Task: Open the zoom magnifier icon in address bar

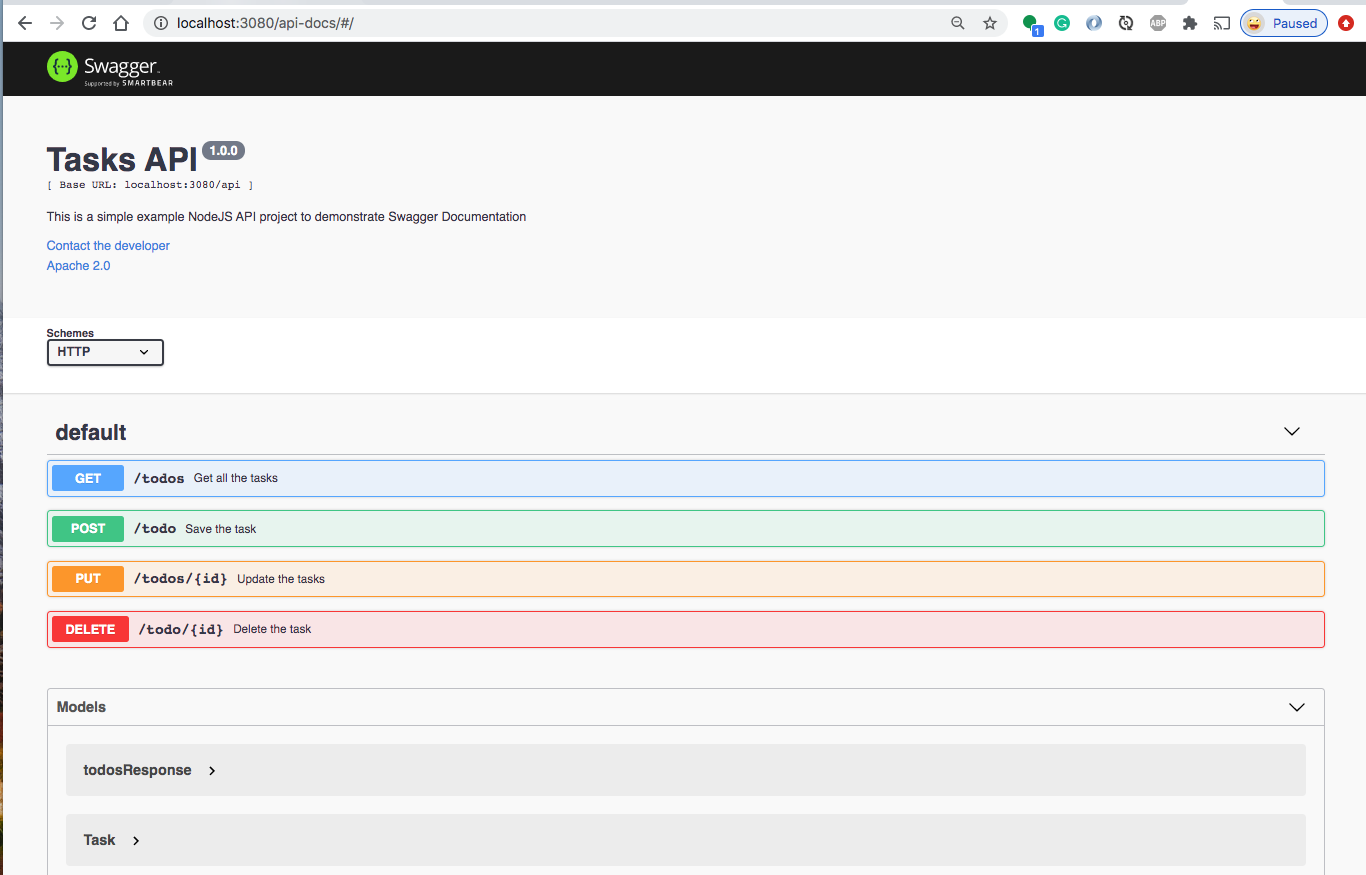Action: 958,23
